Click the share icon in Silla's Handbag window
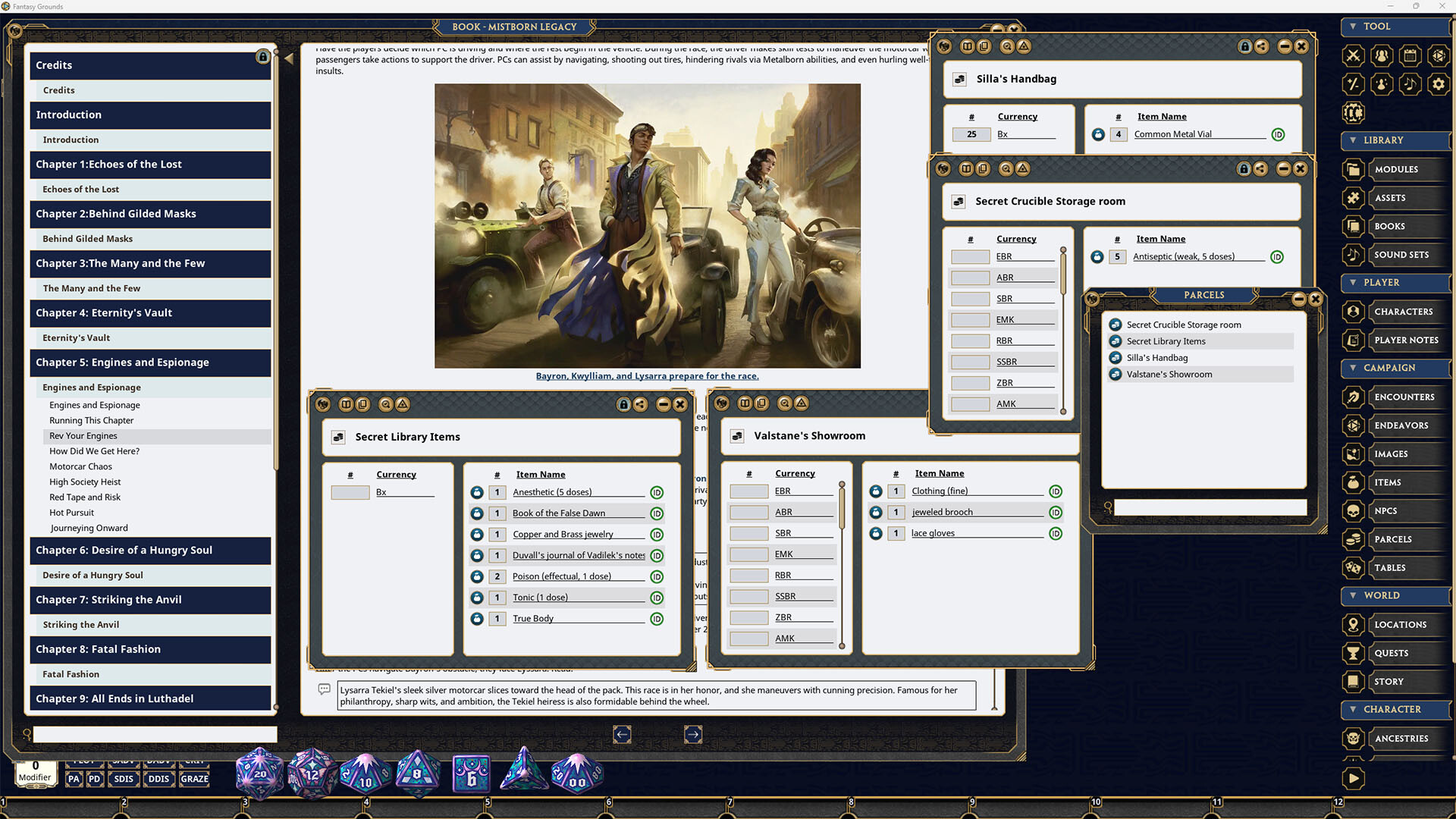 [1261, 46]
